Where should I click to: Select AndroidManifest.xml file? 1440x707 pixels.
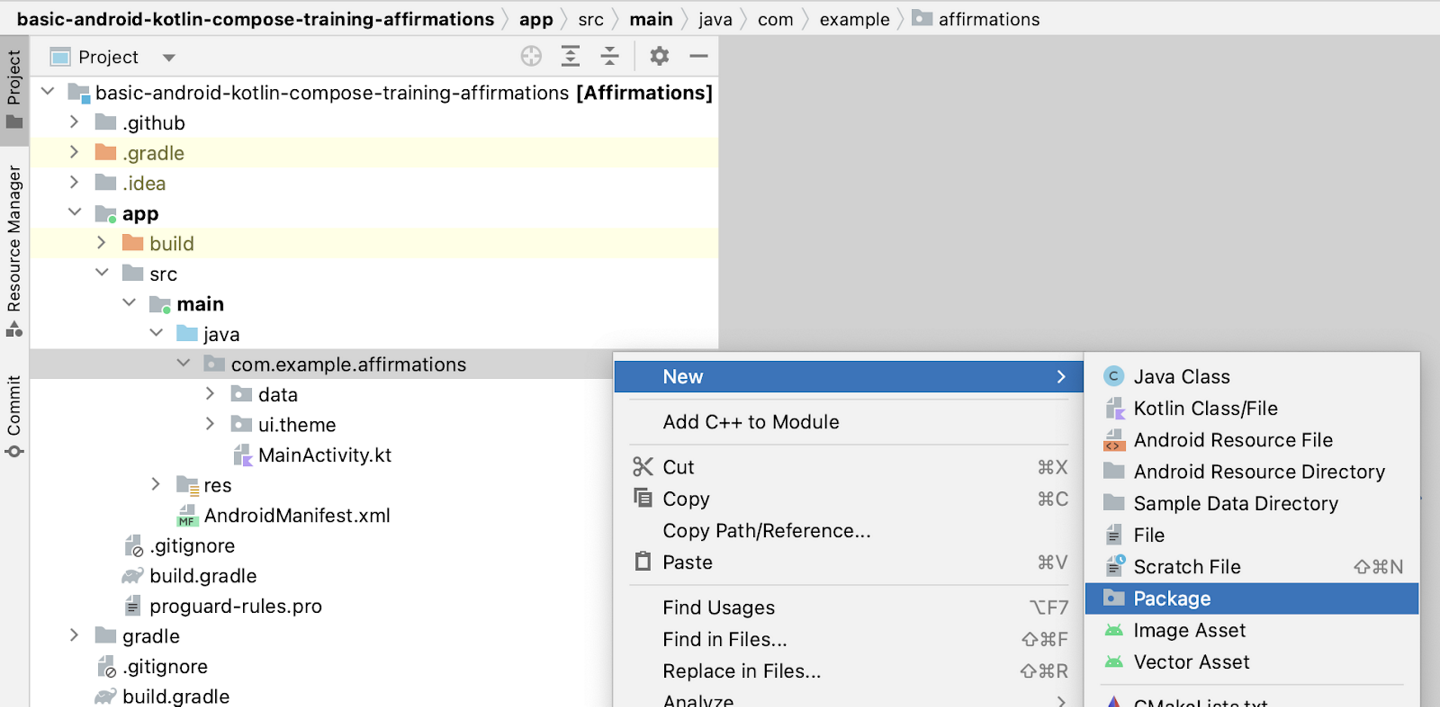(x=296, y=516)
